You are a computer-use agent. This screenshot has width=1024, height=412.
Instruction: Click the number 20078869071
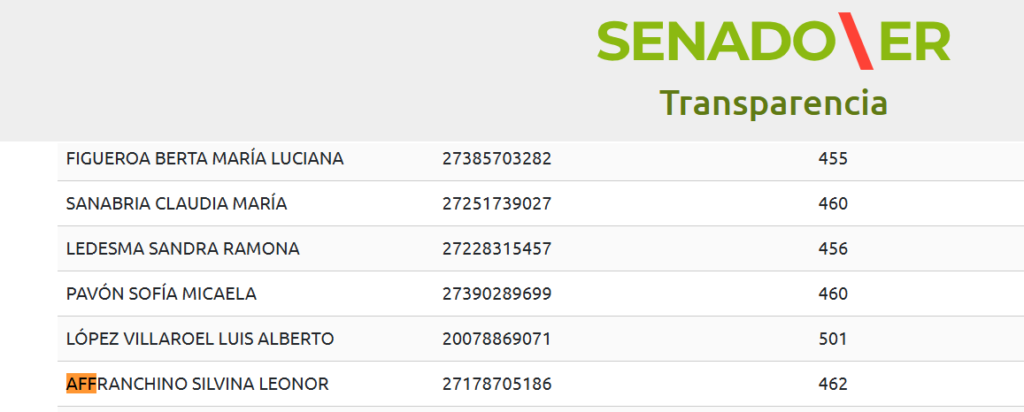pyautogui.click(x=496, y=339)
